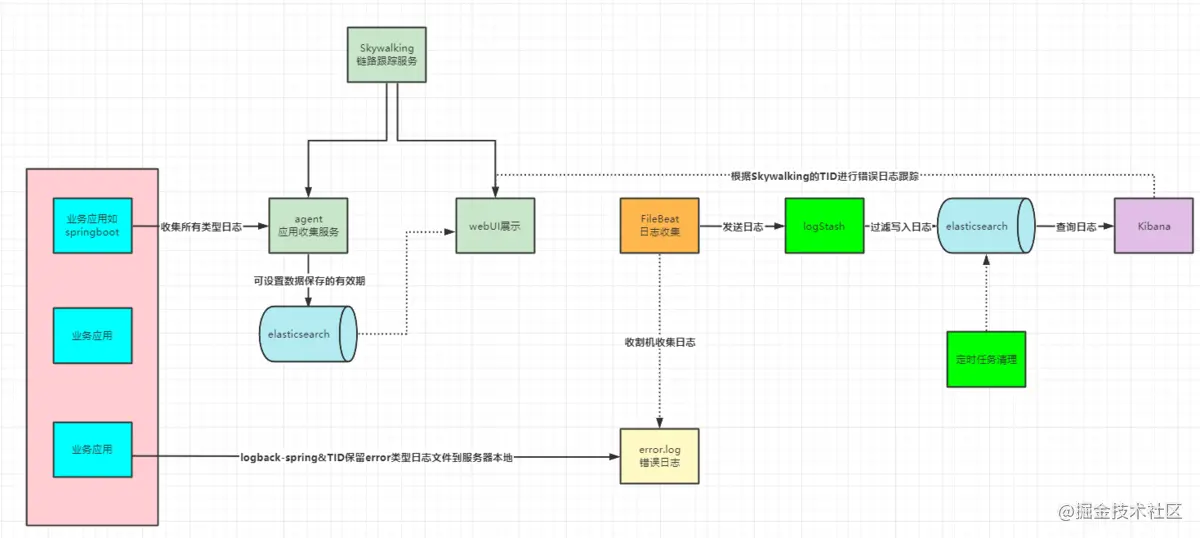
Task: Select the 发送日志 arrow label
Action: 743,226
